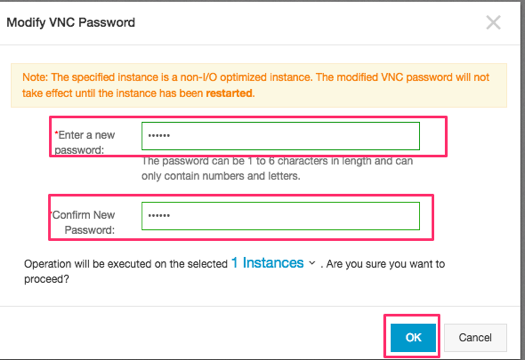Open the 1 Instances link
Screen dimensions: 525x360
coord(268,263)
